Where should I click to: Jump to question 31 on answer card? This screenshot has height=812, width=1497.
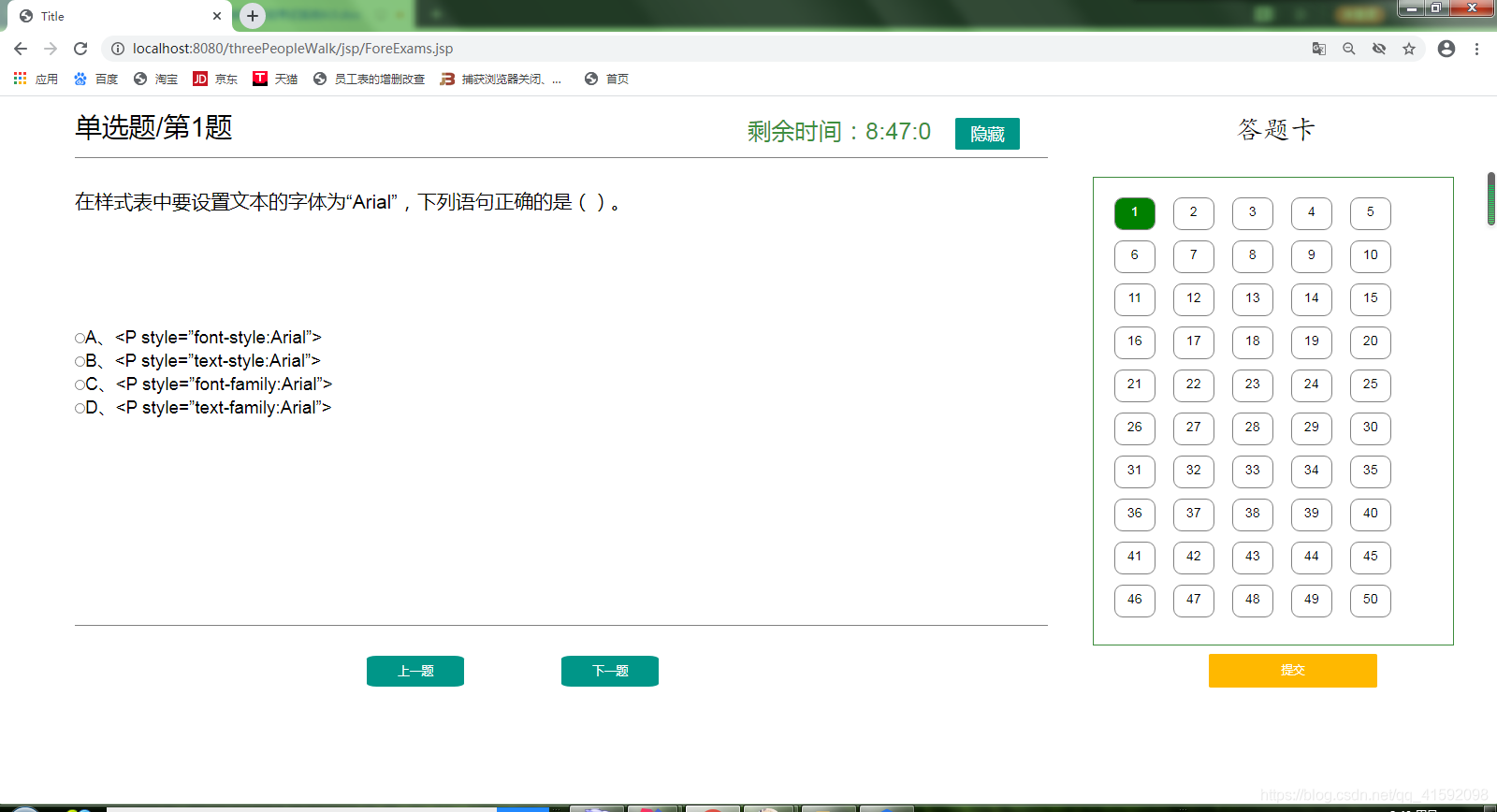click(x=1135, y=471)
